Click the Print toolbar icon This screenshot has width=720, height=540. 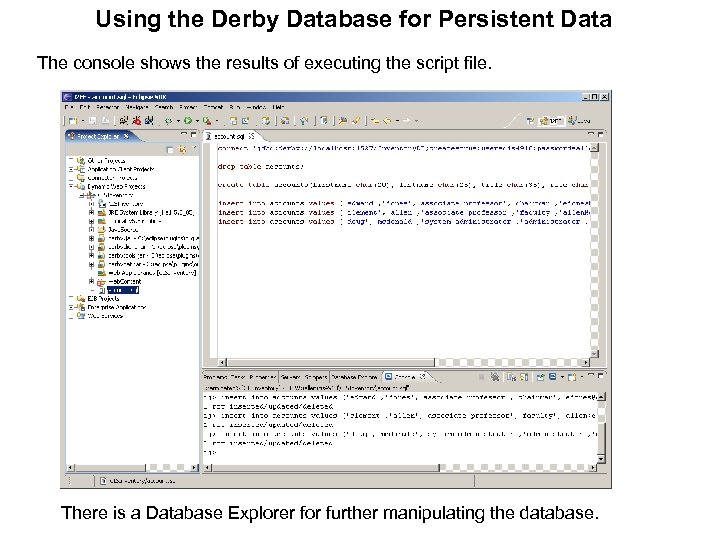point(105,121)
